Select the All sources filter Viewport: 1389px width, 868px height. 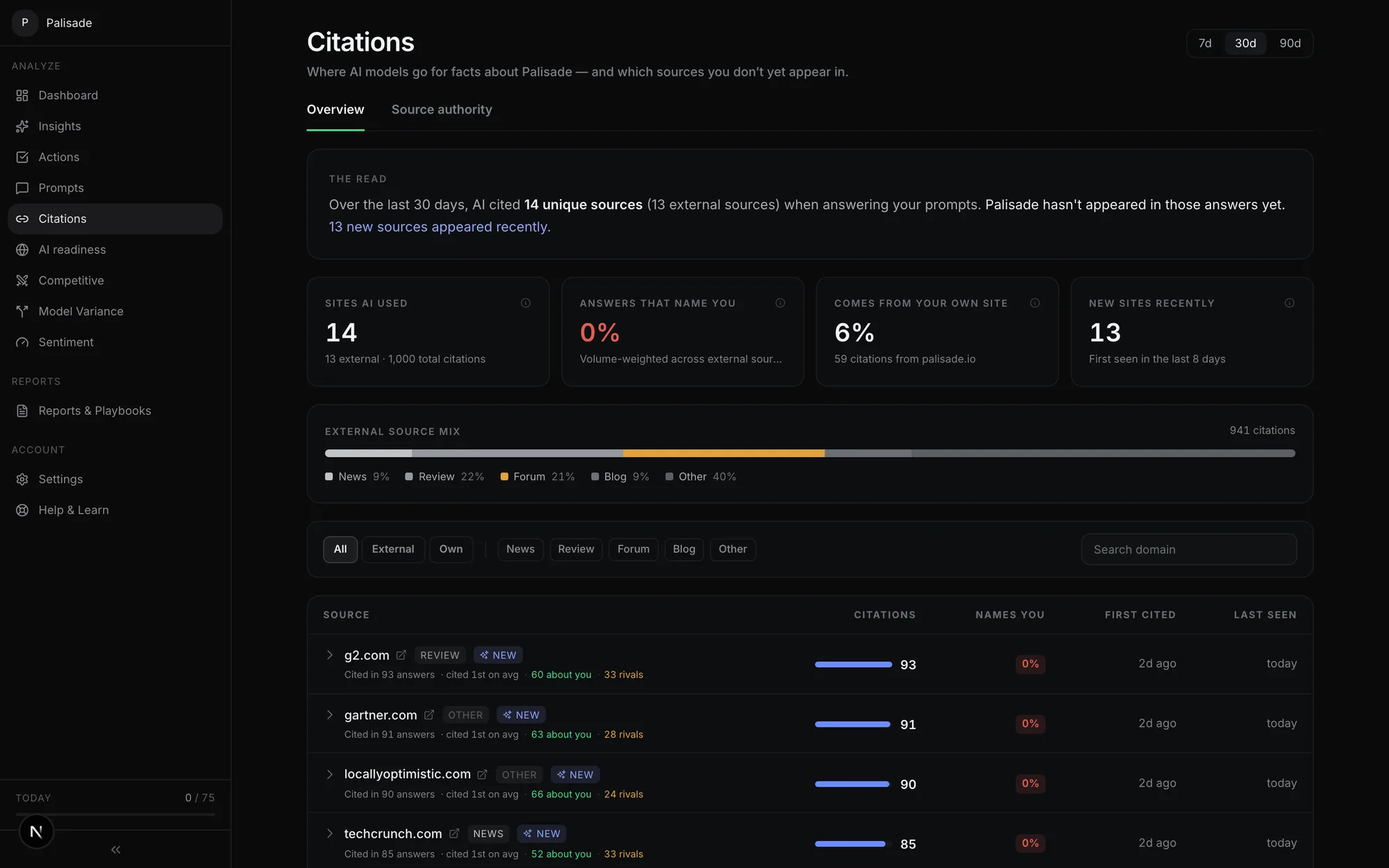pos(340,549)
